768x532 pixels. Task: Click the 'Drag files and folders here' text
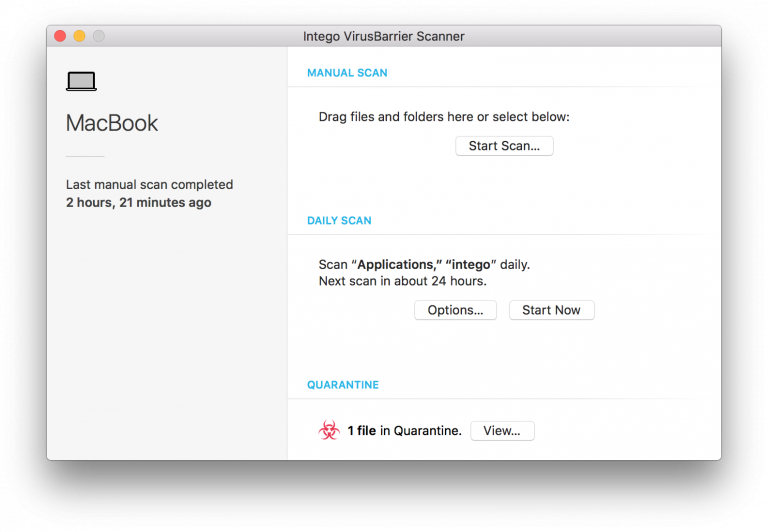[x=444, y=117]
